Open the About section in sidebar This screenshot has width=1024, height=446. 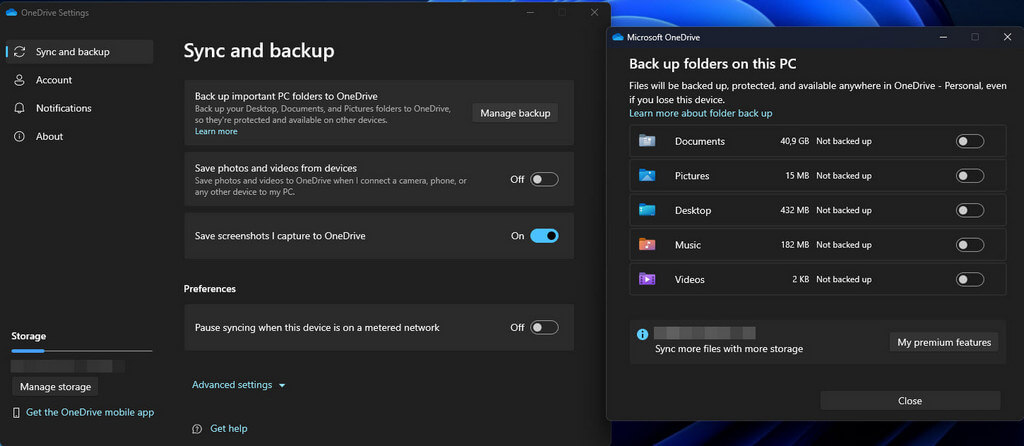pos(49,136)
